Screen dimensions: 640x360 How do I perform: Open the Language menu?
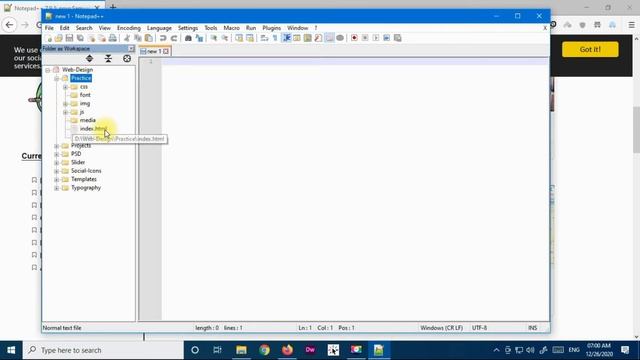coord(159,28)
